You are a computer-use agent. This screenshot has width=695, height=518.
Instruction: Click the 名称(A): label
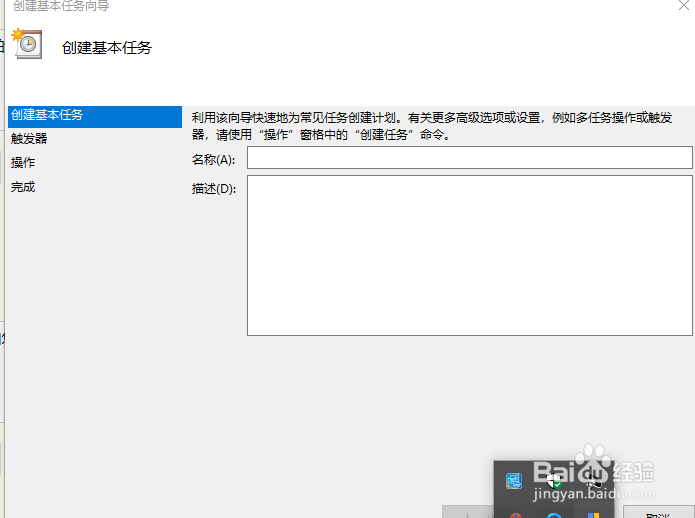coord(213,160)
